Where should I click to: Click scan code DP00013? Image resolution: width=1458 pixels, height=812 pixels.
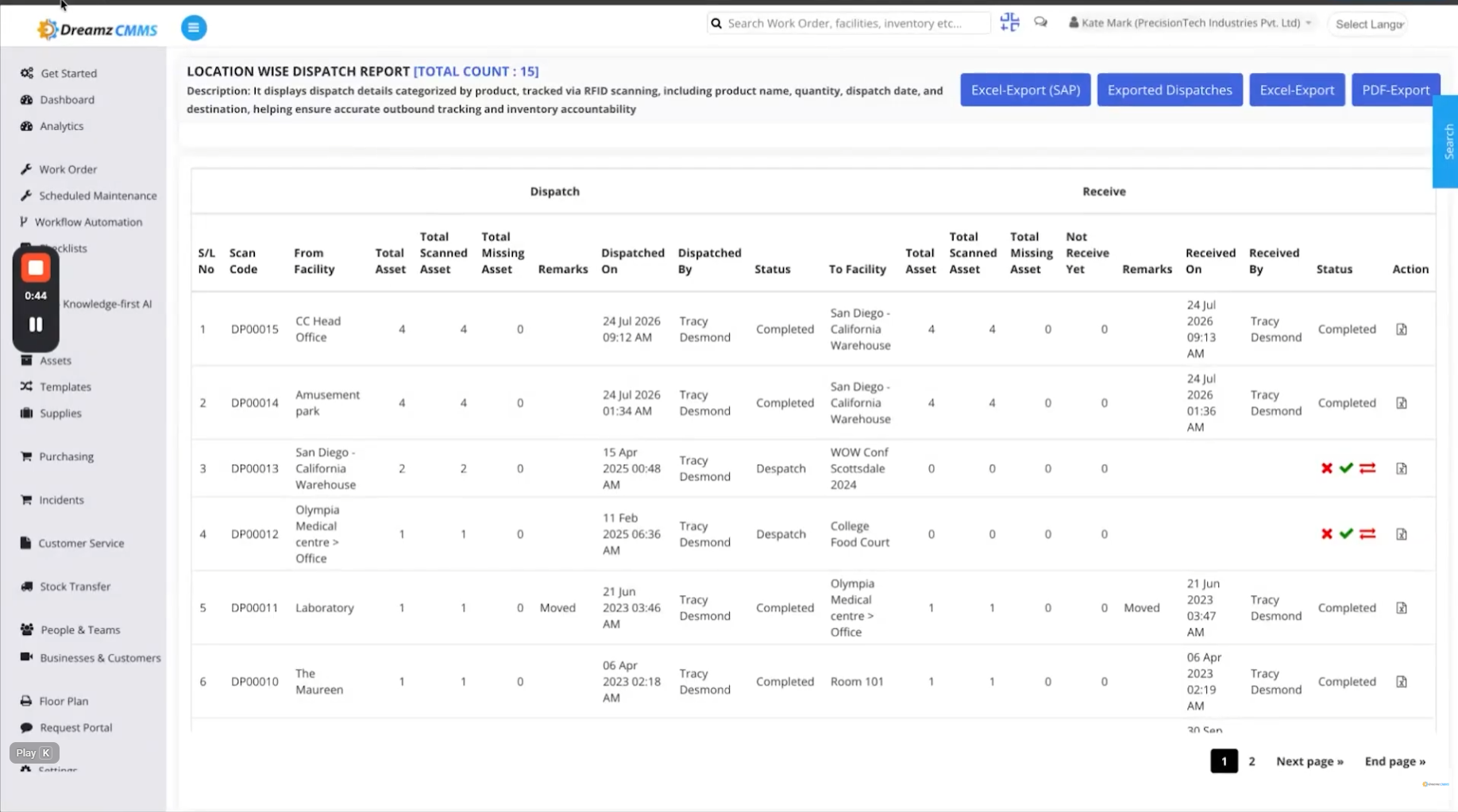click(x=255, y=469)
